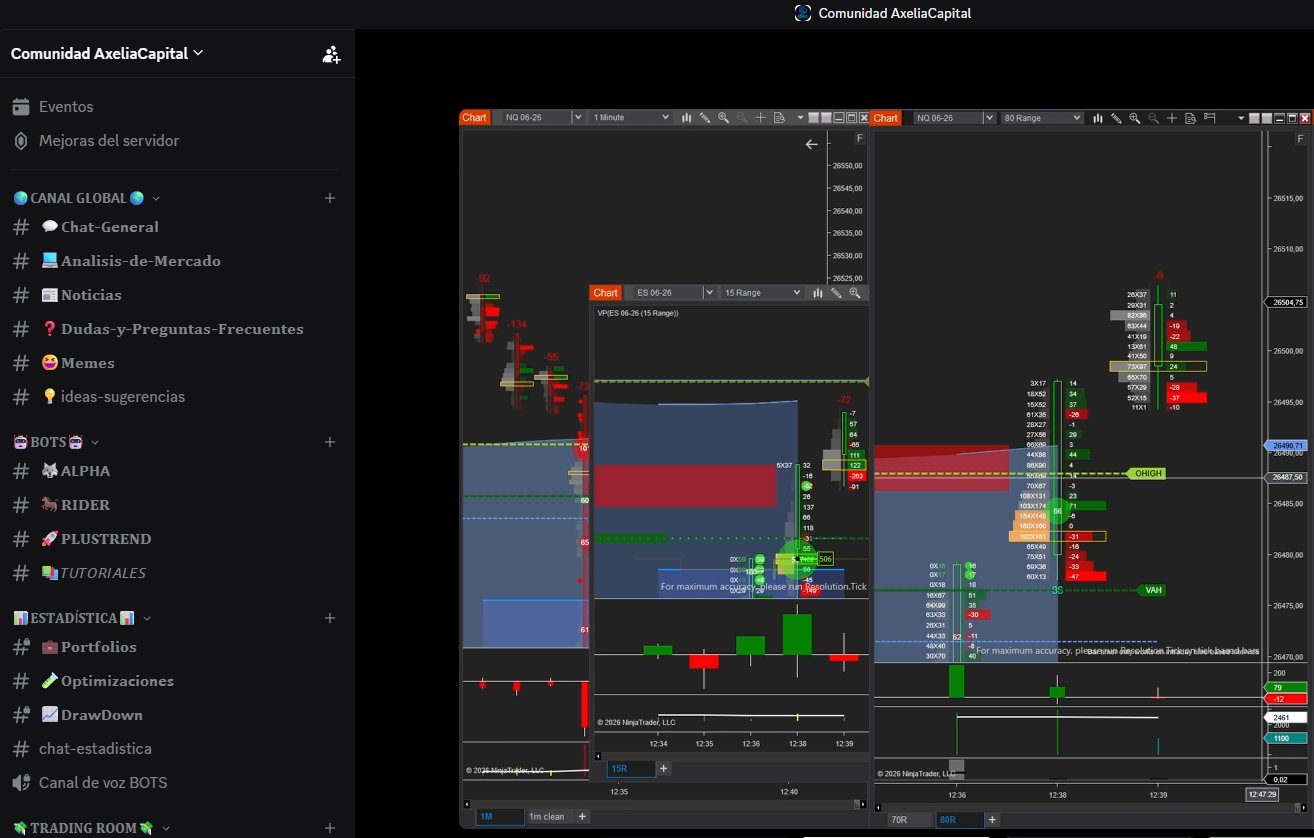
Task: Toggle F scale button in NQ 1 Minute chart
Action: click(860, 139)
